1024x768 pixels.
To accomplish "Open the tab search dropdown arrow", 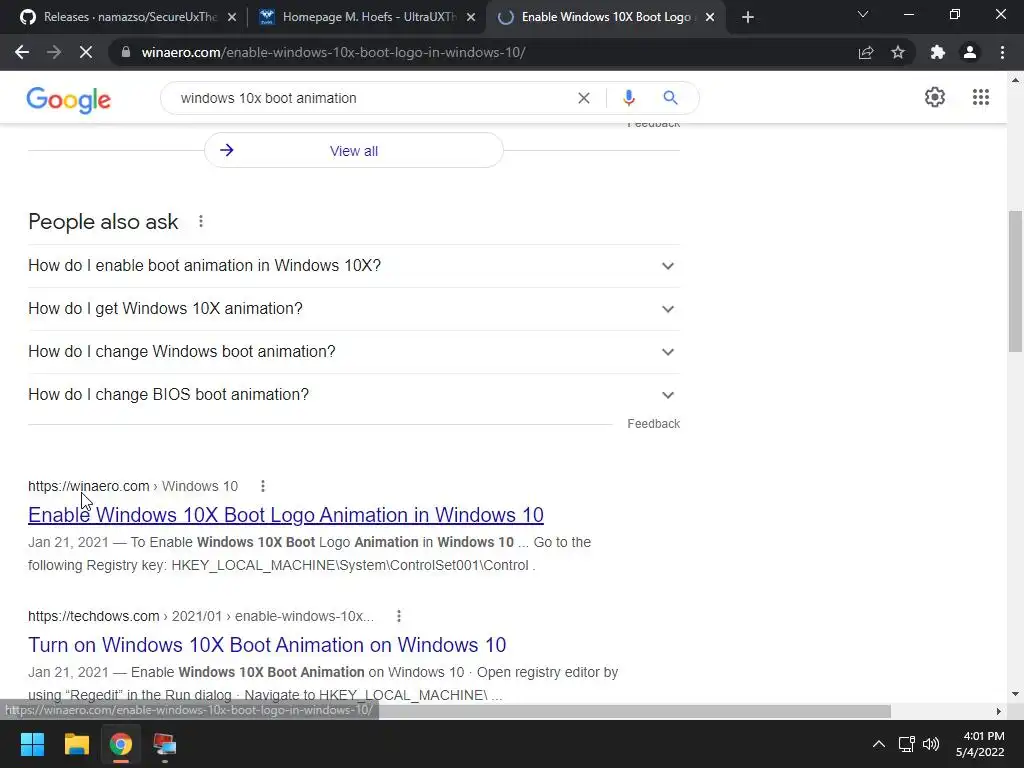I will click(863, 14).
